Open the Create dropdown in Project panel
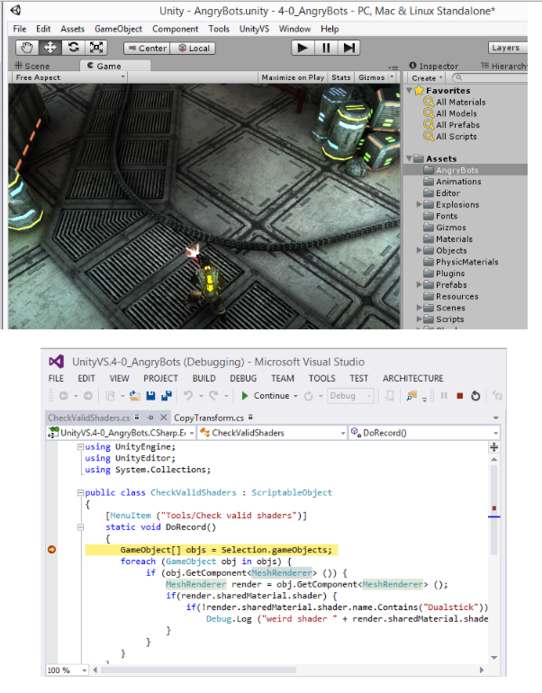The image size is (542, 693). point(427,78)
